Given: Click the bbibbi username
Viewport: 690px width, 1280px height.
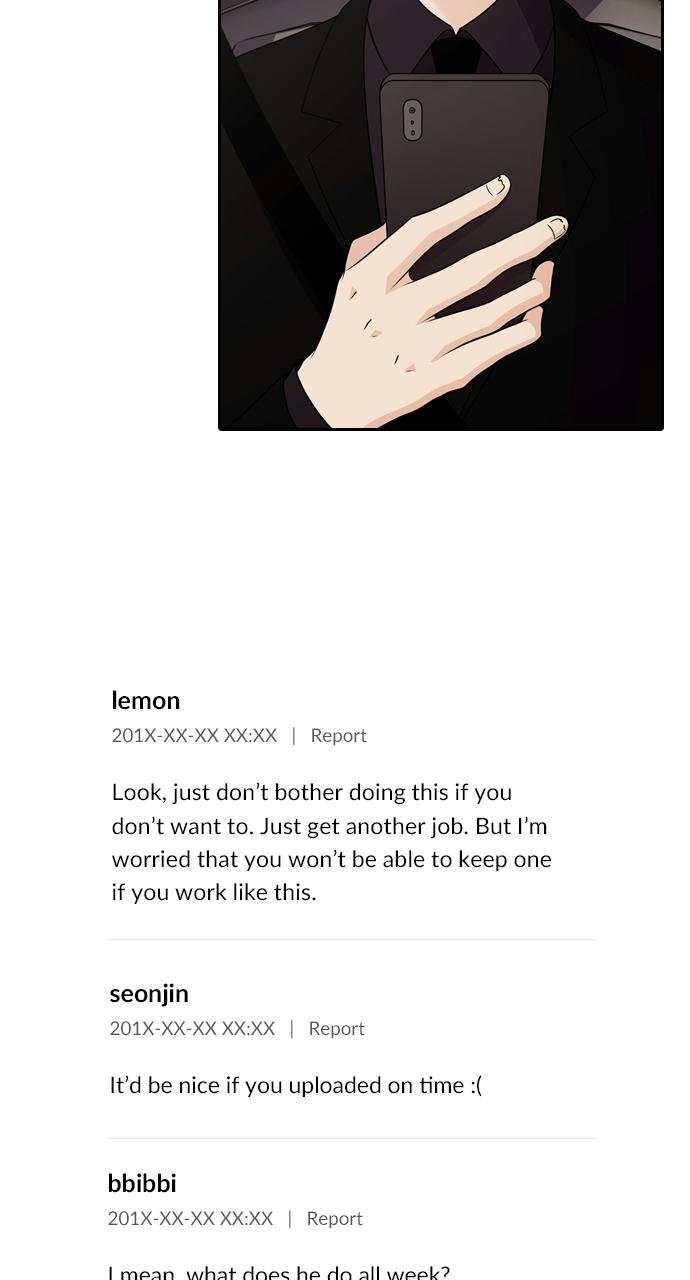Looking at the screenshot, I should (x=142, y=1183).
